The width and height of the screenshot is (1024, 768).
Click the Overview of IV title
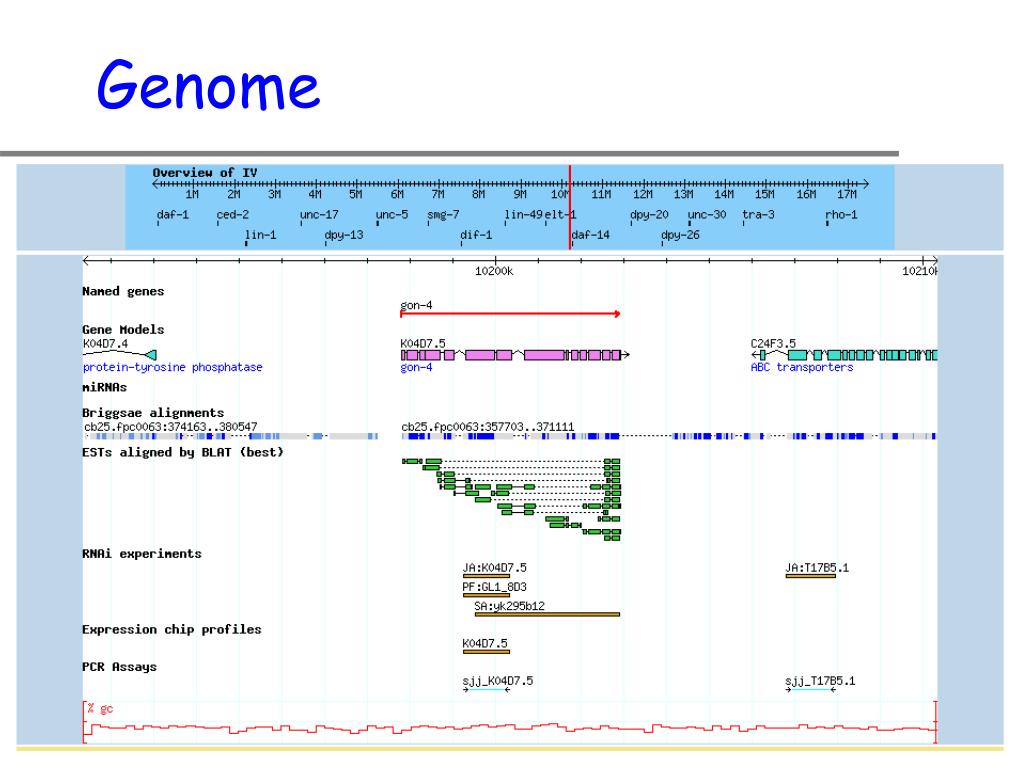[204, 173]
